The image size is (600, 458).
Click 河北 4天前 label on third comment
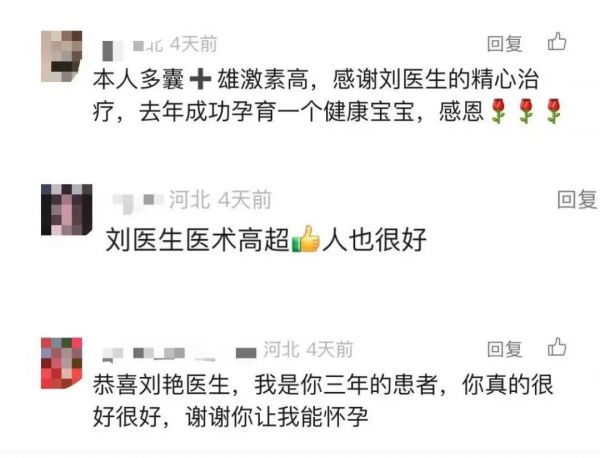pos(308,349)
